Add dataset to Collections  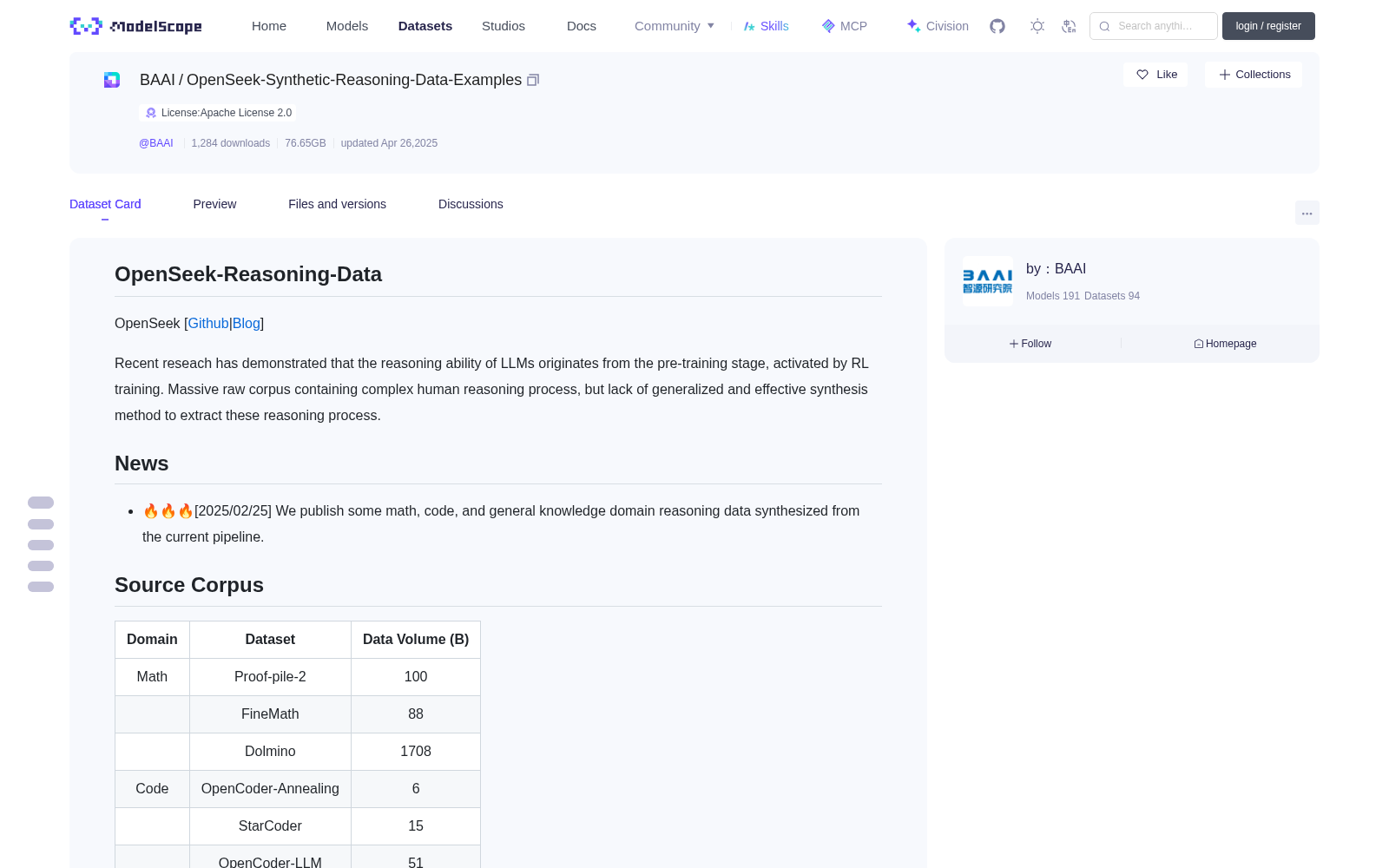coord(1254,75)
